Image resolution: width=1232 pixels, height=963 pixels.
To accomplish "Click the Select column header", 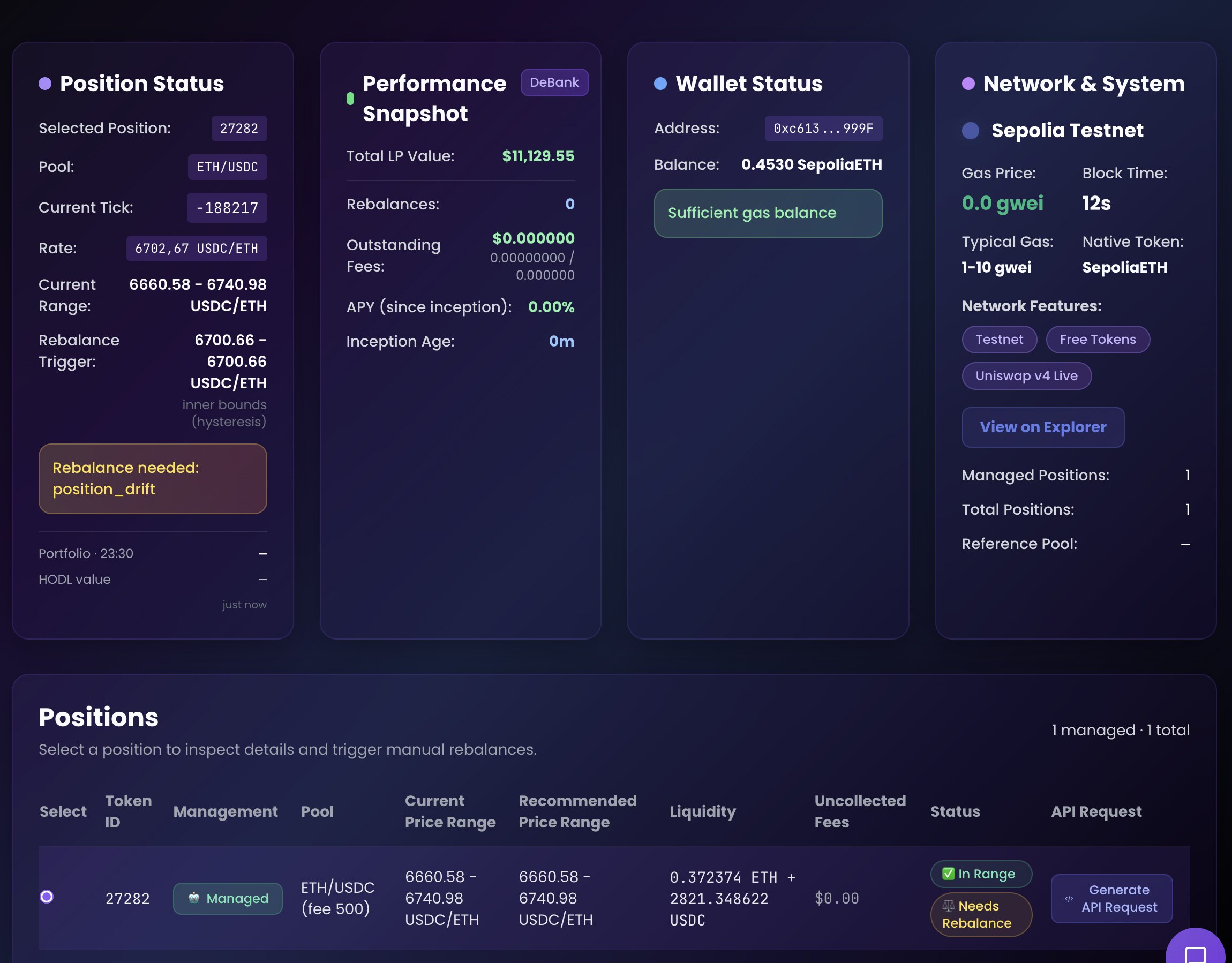I will pyautogui.click(x=63, y=811).
